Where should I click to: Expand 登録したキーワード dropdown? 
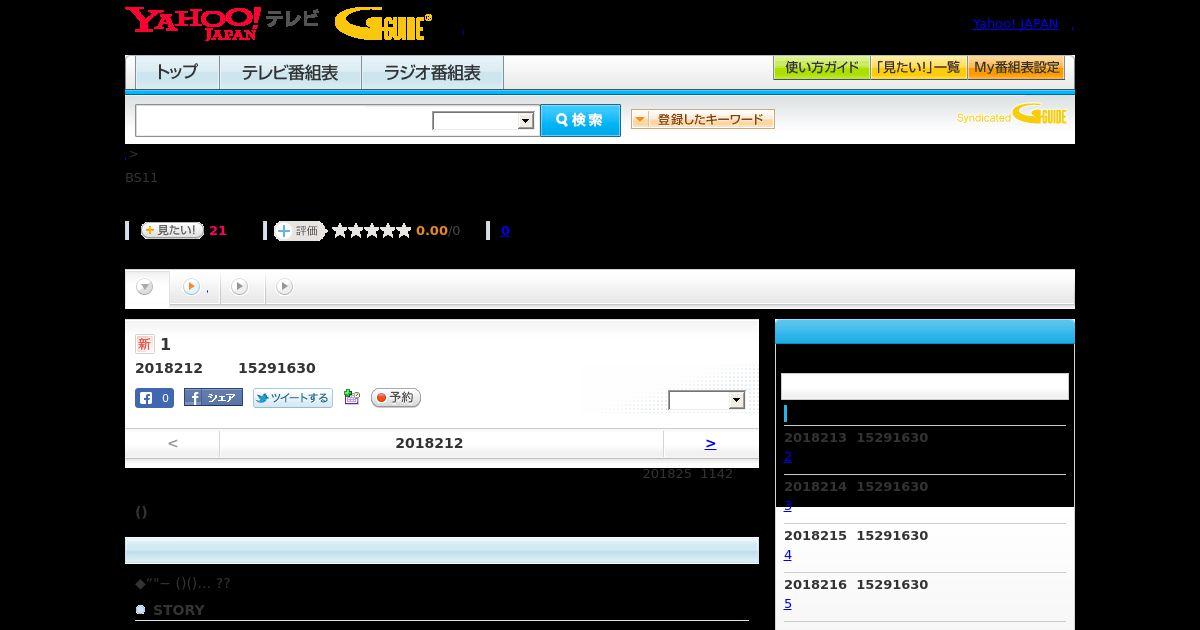coord(703,119)
